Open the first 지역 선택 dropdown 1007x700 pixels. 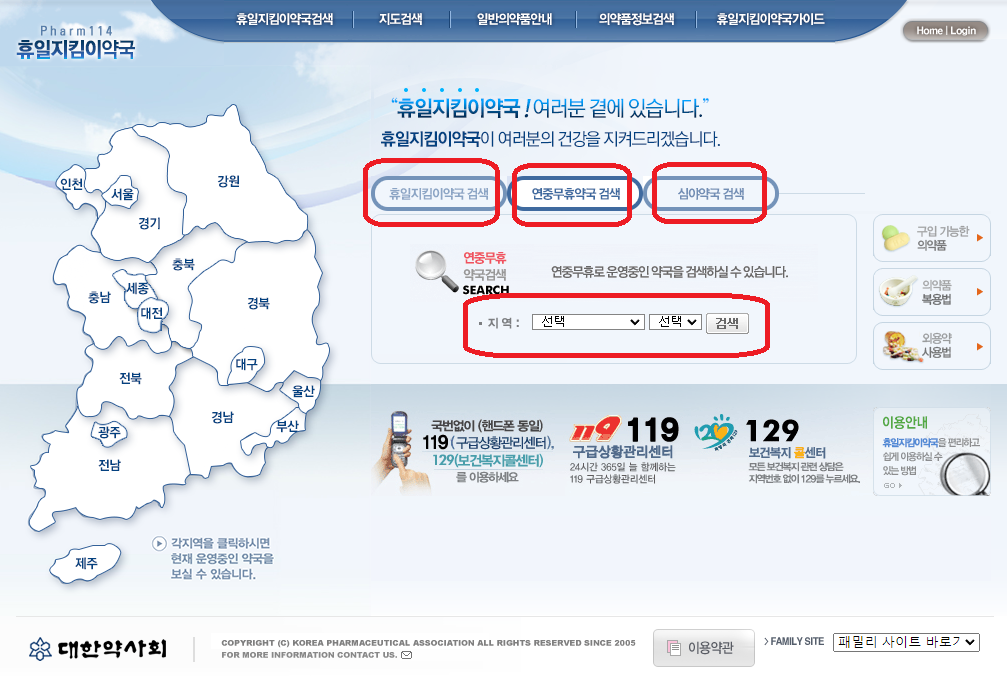click(588, 322)
